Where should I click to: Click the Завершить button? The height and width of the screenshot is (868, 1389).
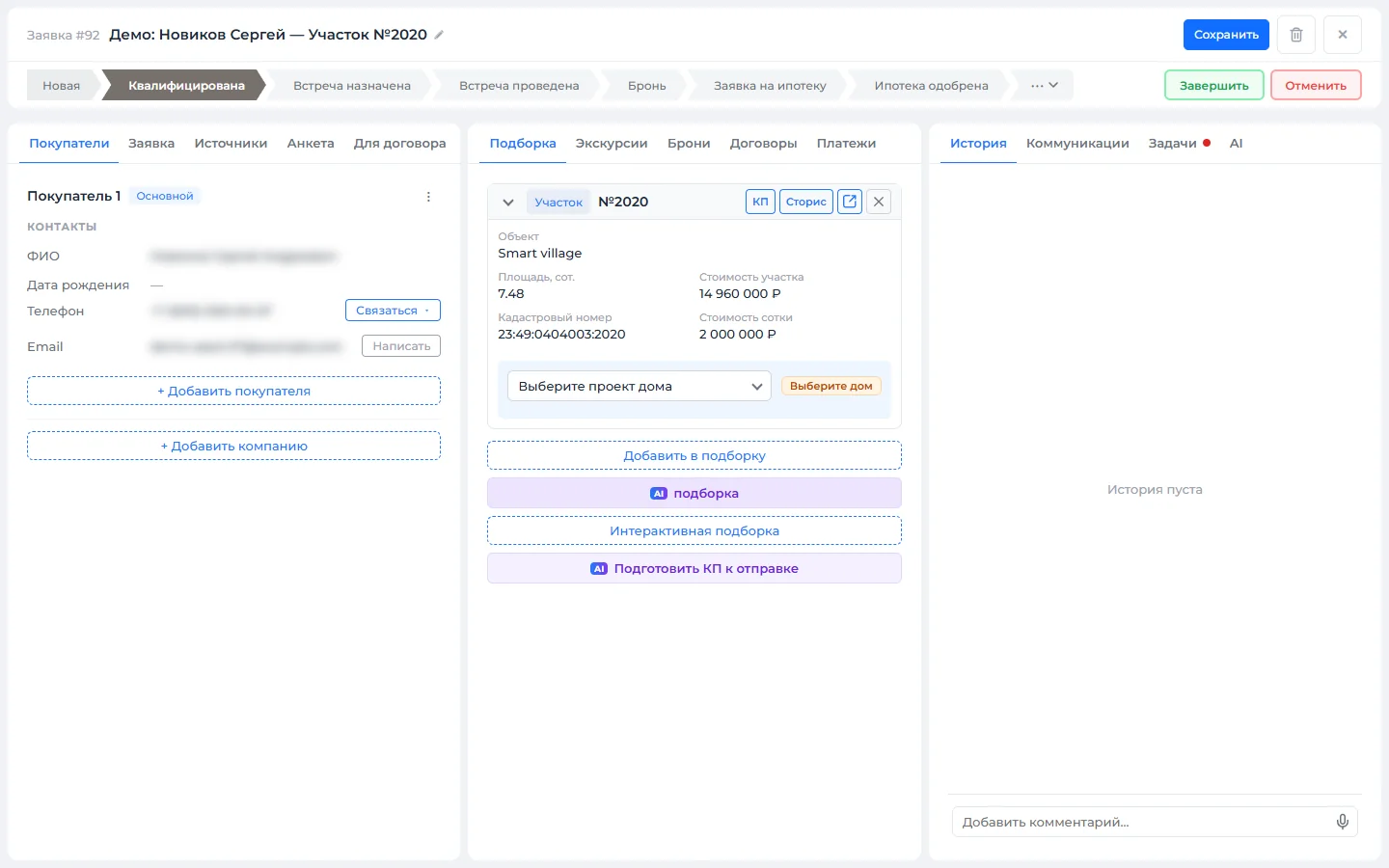1214,86
